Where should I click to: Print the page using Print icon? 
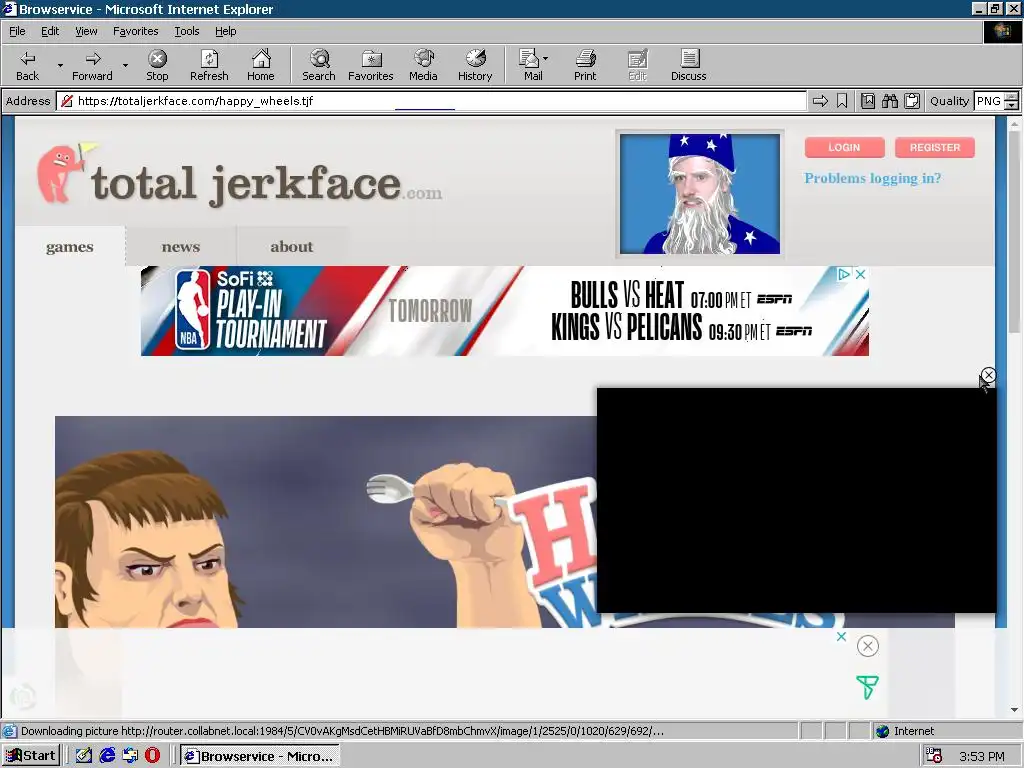click(x=585, y=65)
